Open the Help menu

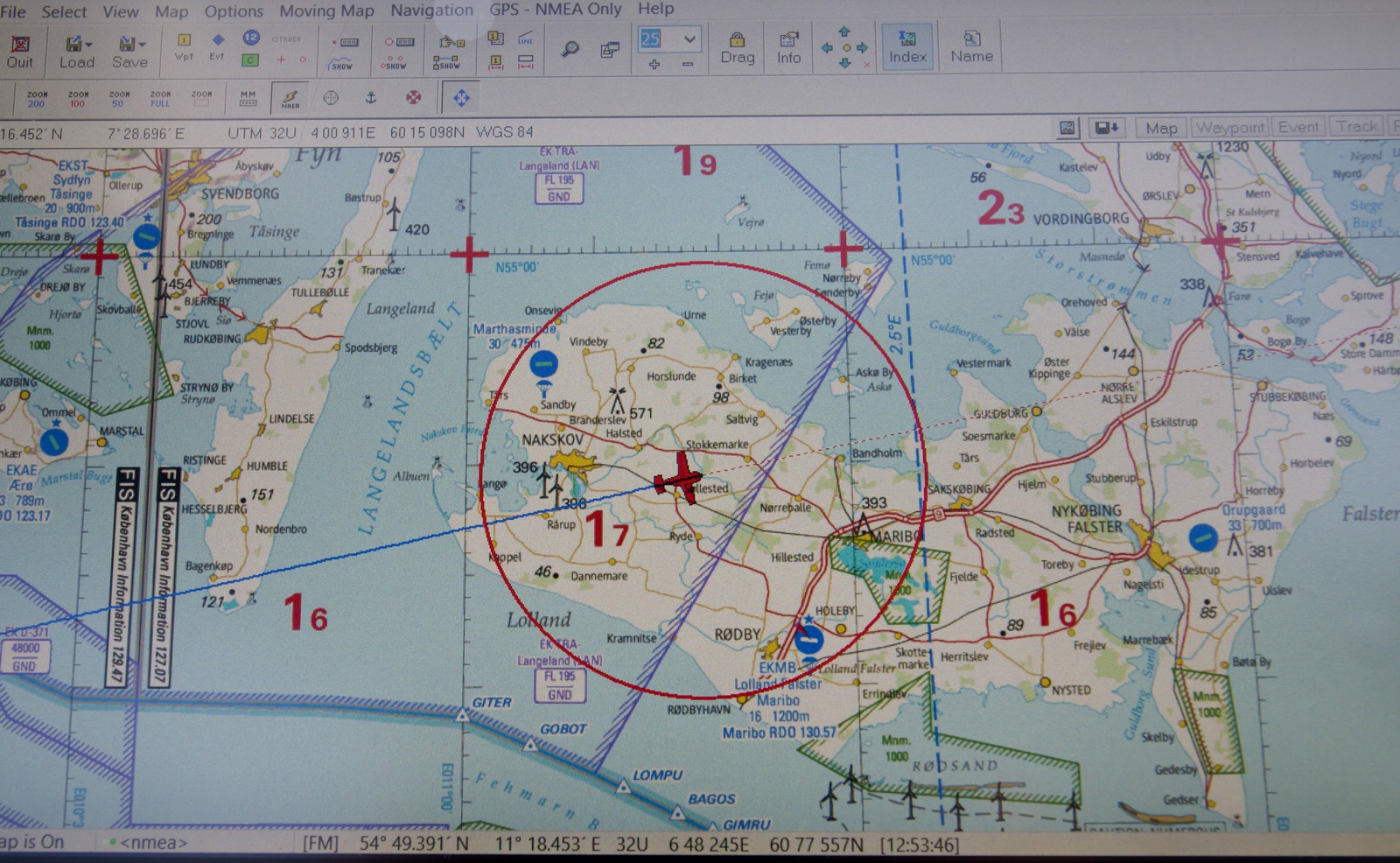[x=655, y=9]
